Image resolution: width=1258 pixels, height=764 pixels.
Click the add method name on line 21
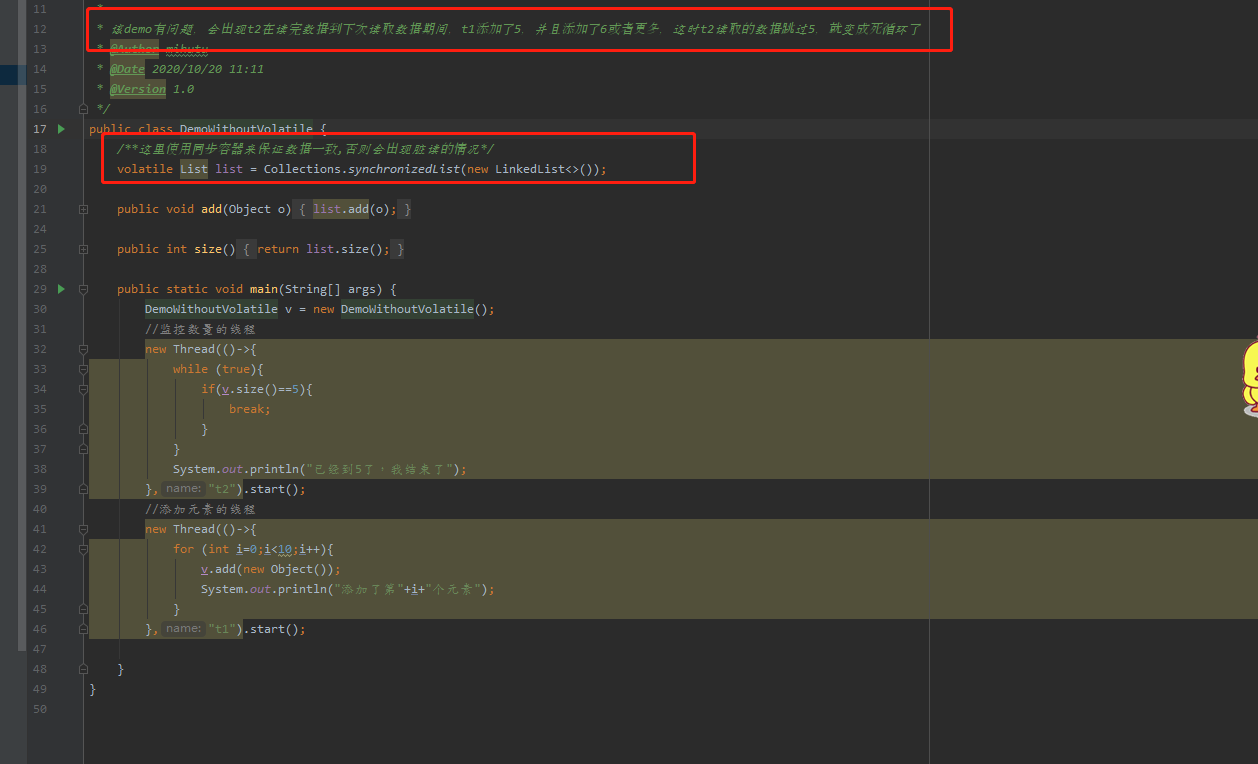(211, 209)
